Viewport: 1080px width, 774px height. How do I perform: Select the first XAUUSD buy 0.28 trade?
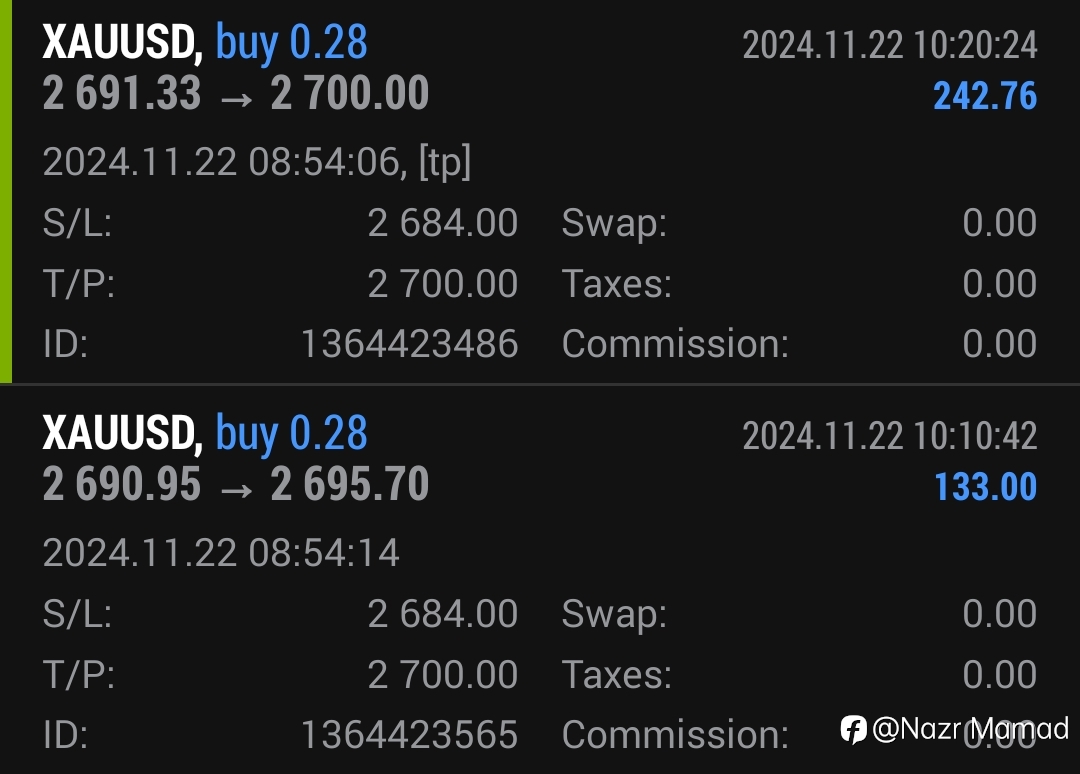[x=539, y=191]
